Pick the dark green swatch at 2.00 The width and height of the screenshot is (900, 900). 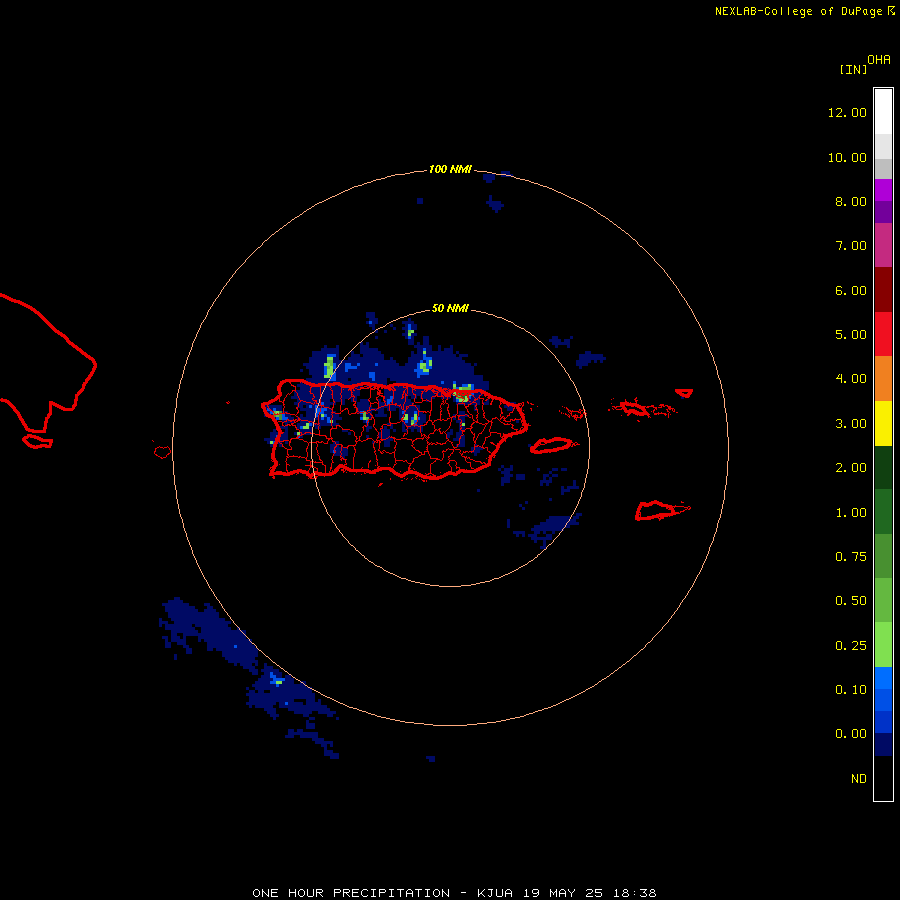[883, 467]
